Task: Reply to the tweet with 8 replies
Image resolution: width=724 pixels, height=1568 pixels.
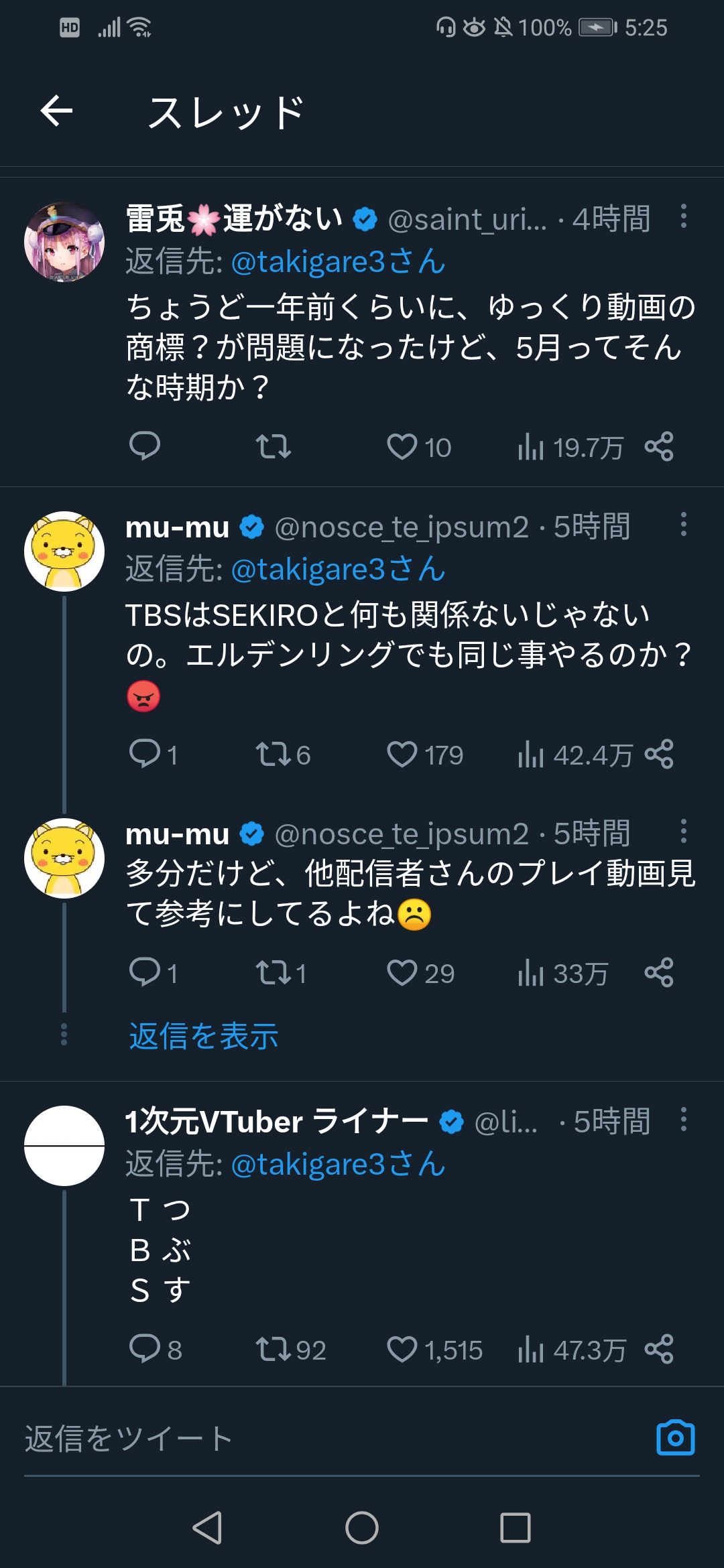Action: tap(145, 1349)
